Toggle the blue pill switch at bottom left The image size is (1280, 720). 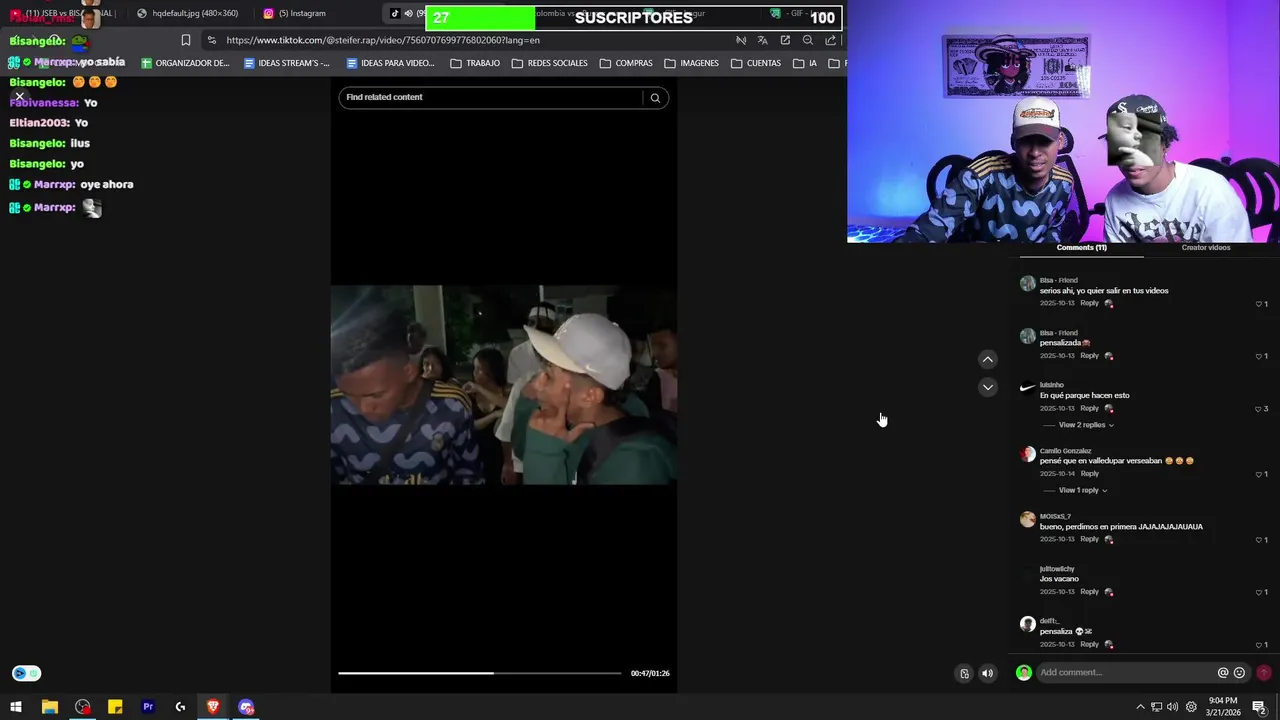click(26, 674)
